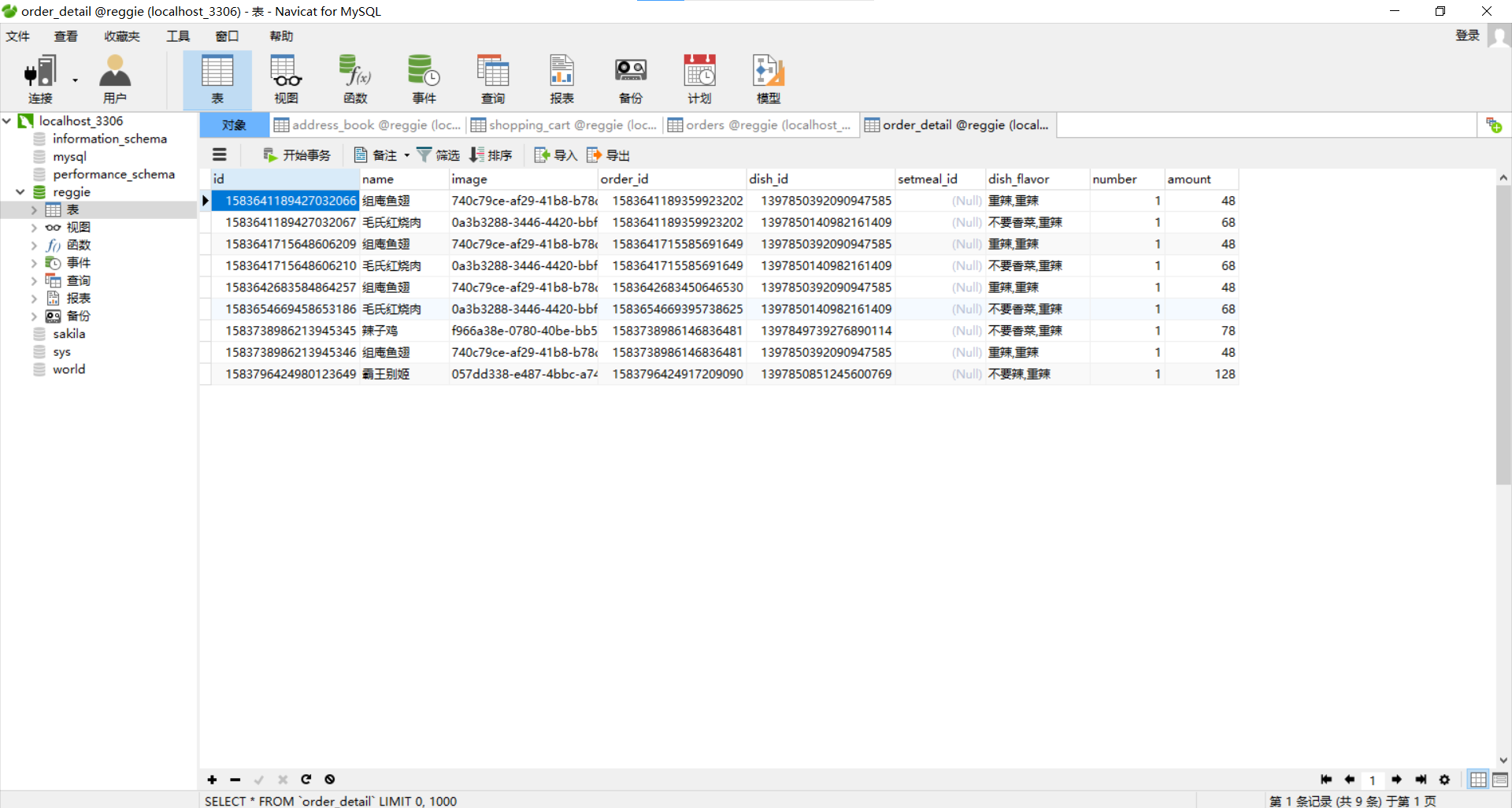Expand the 表 tables node
The width and height of the screenshot is (1512, 808).
pyautogui.click(x=34, y=209)
